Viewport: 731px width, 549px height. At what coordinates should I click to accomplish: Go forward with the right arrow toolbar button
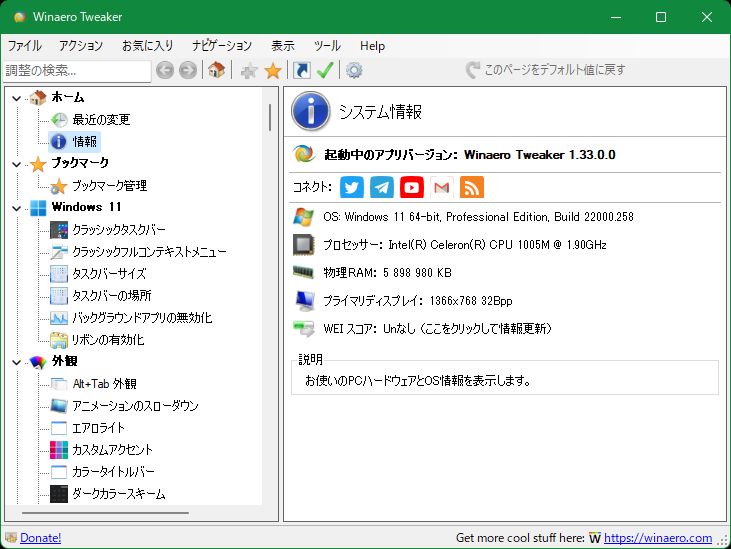tap(188, 70)
